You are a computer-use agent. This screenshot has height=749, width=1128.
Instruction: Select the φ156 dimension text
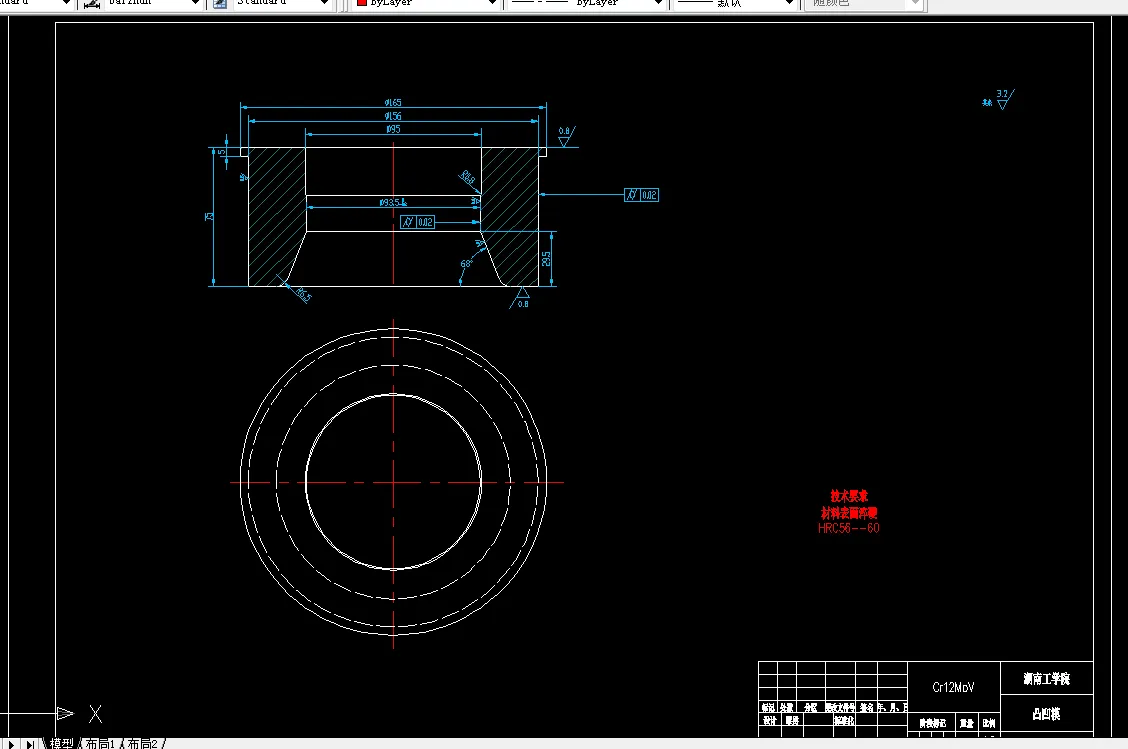point(393,116)
